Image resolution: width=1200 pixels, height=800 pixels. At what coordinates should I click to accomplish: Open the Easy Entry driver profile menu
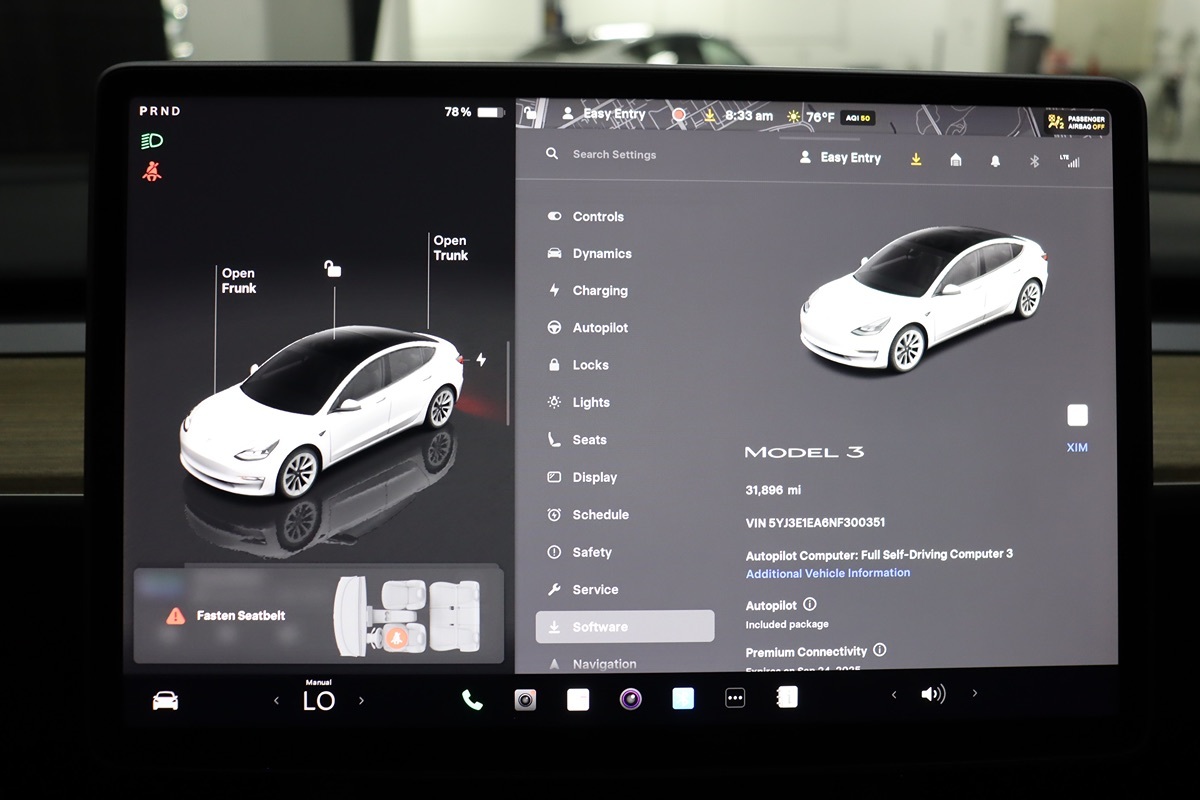pyautogui.click(x=841, y=158)
